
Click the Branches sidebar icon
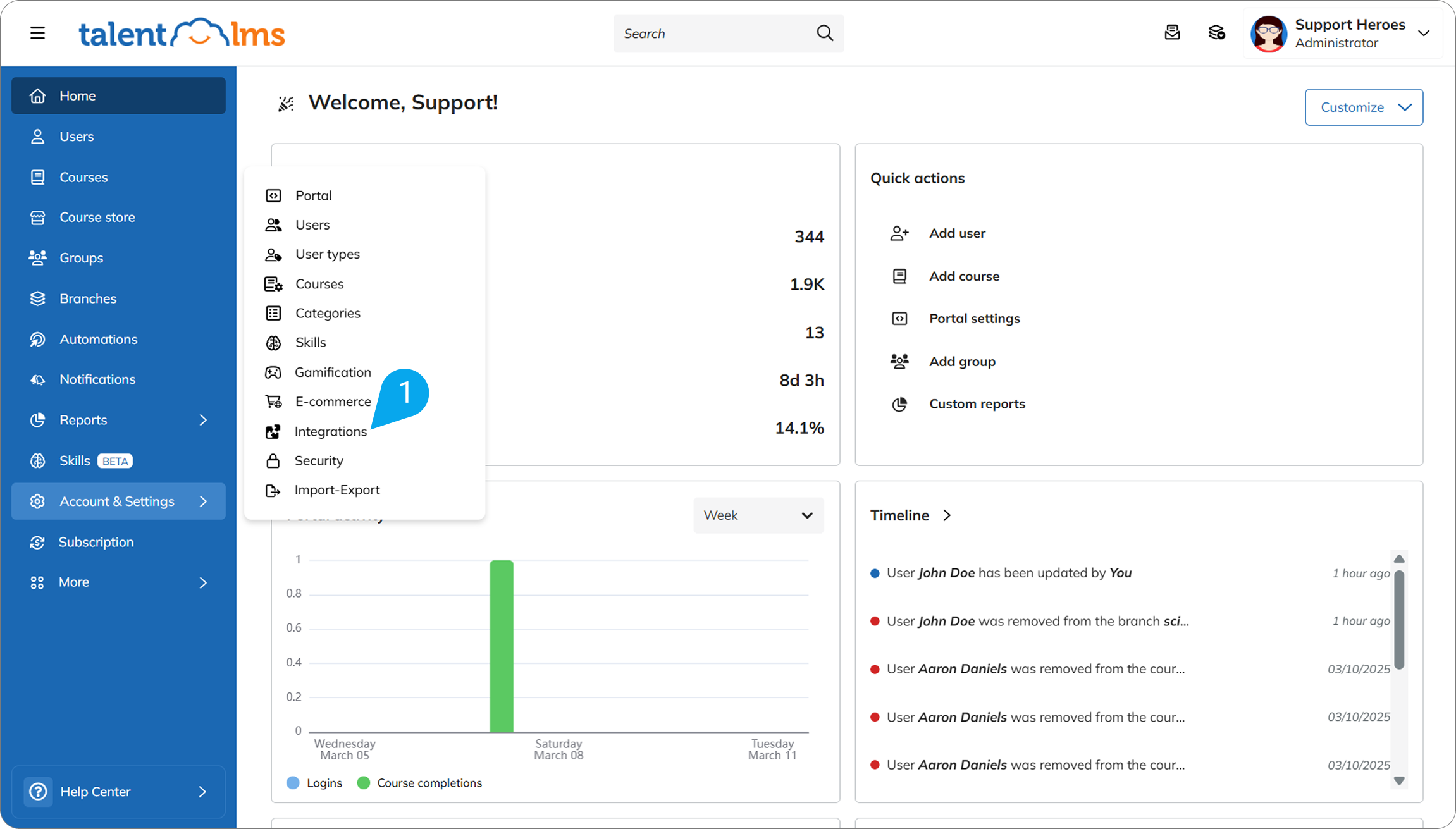(x=37, y=298)
